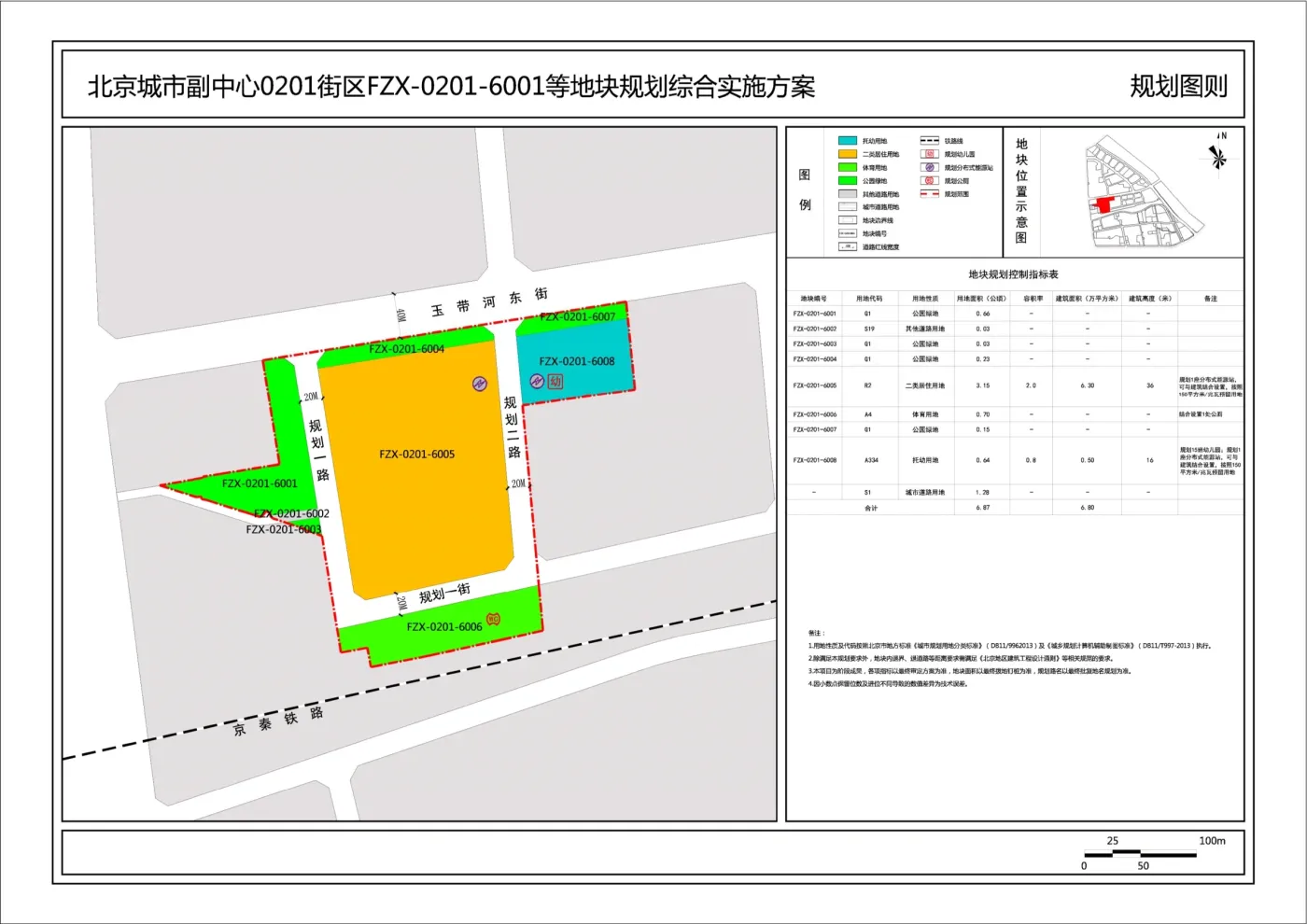Click the planned kindergarten legend symbol
1307x924 pixels.
click(x=929, y=154)
